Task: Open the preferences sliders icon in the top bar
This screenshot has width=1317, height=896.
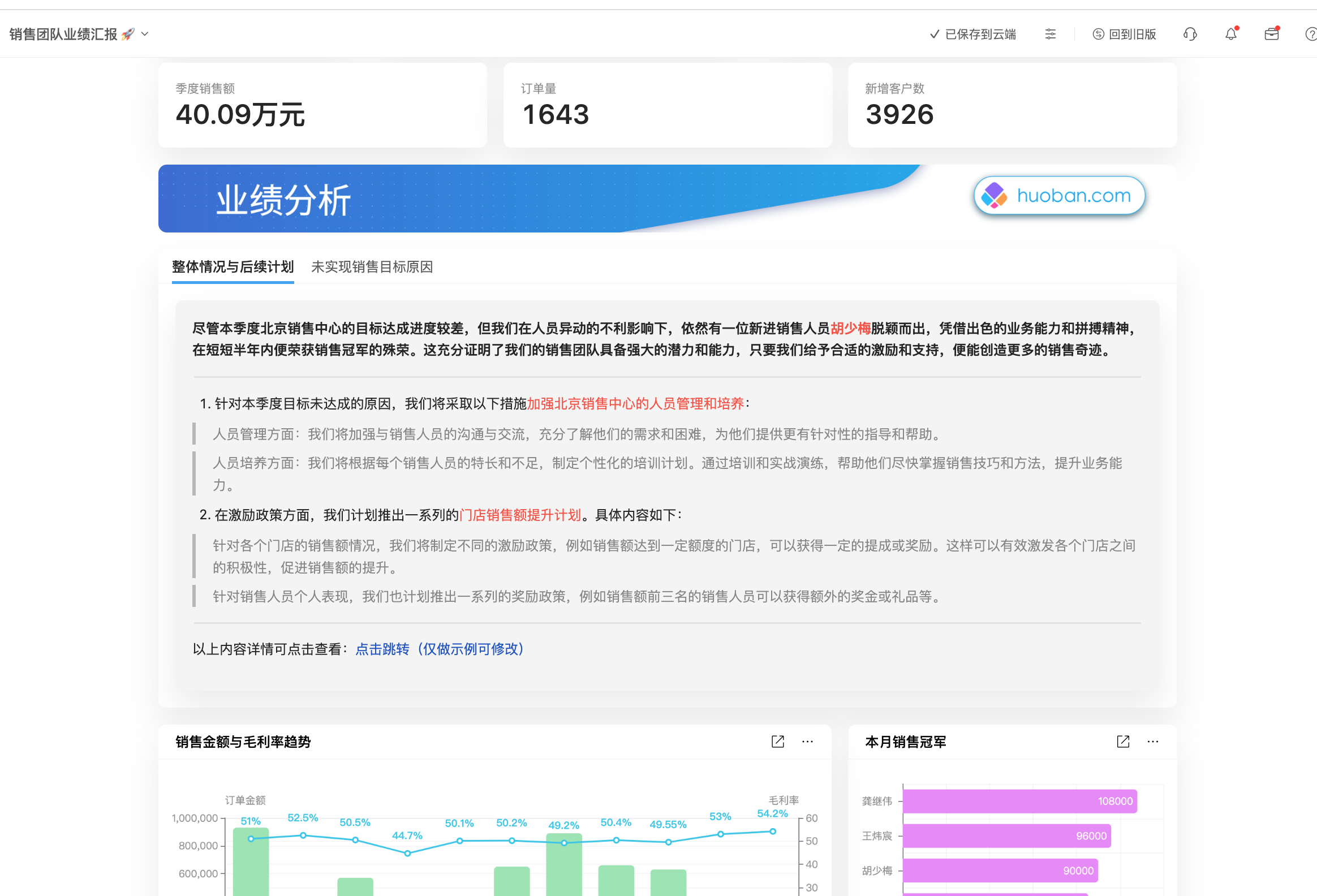Action: pos(1050,34)
